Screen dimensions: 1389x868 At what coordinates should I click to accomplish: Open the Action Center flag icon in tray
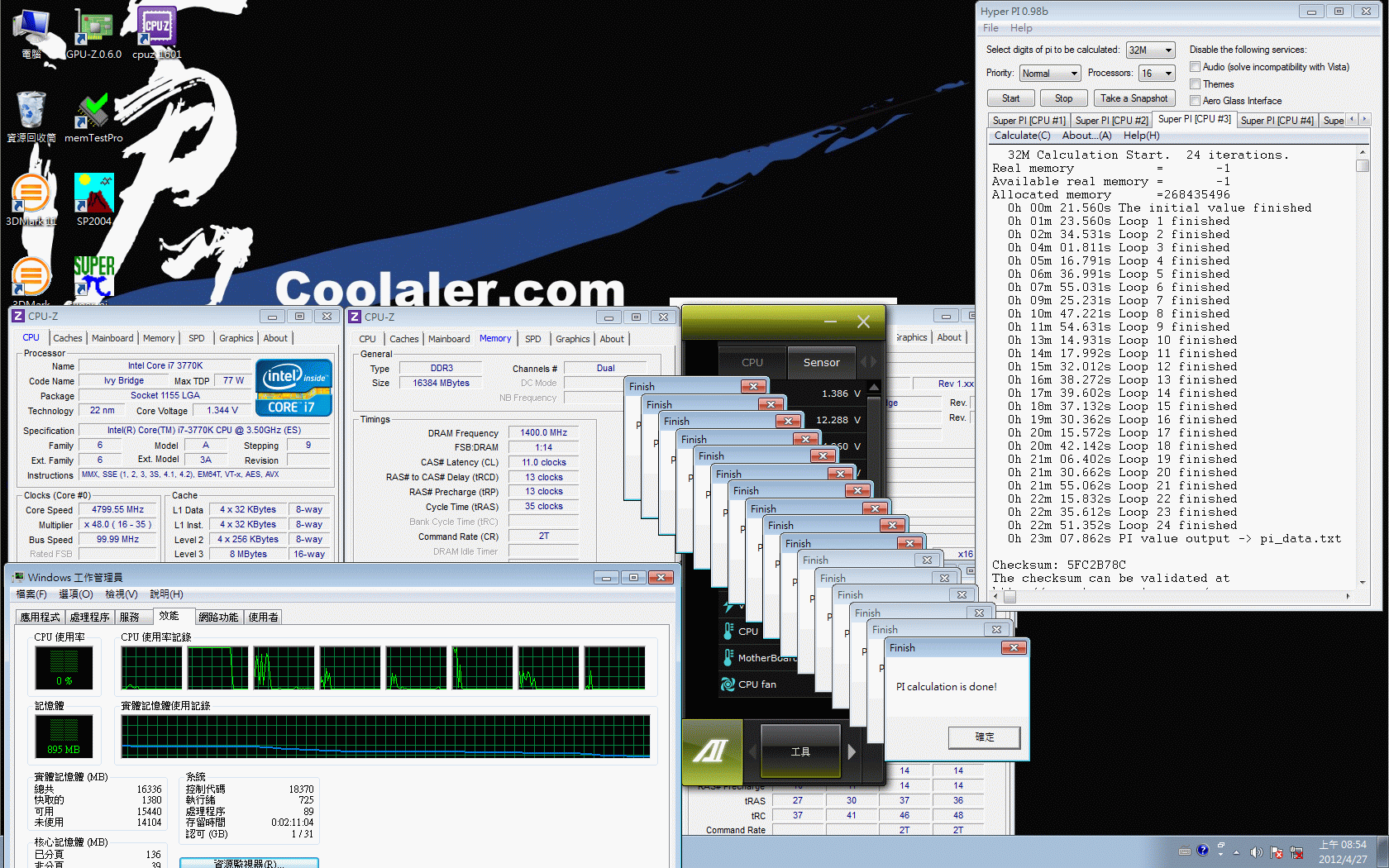tap(1277, 852)
